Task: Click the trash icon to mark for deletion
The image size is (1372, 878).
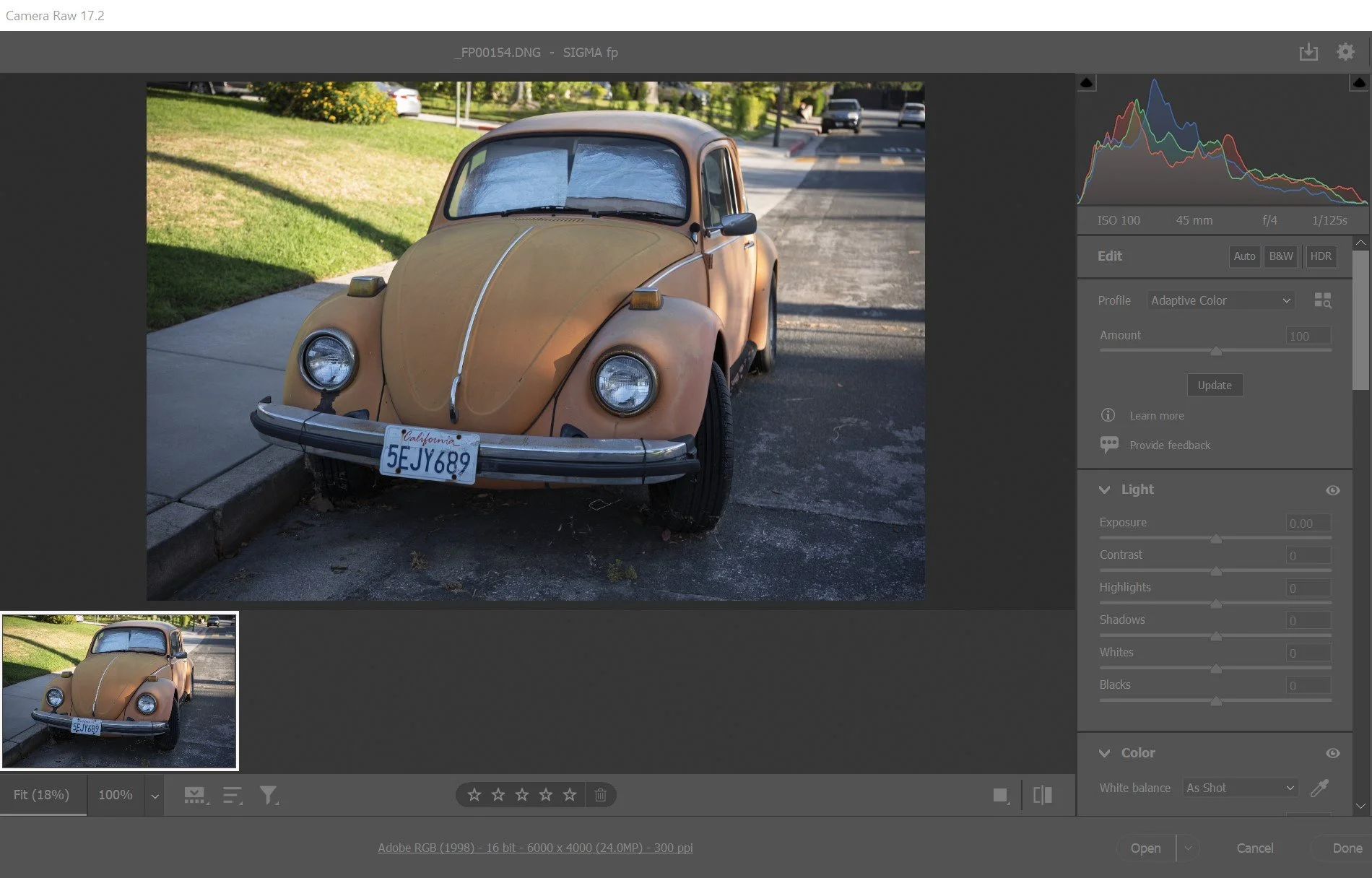Action: click(x=600, y=795)
